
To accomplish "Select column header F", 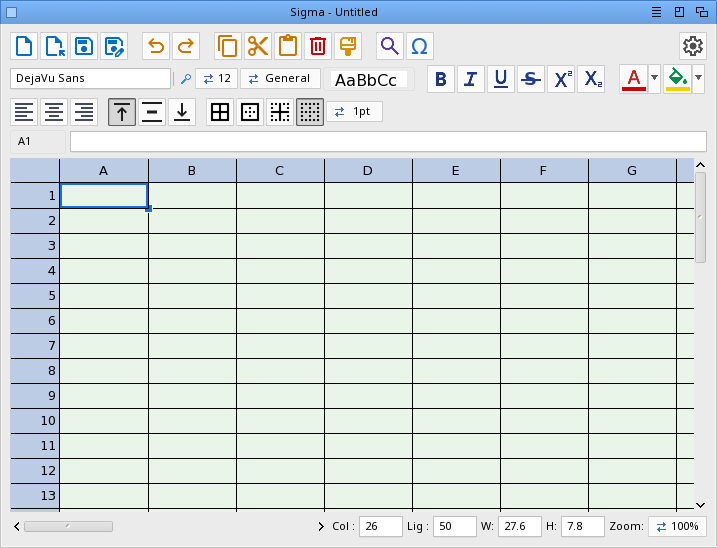I will pyautogui.click(x=544, y=171).
